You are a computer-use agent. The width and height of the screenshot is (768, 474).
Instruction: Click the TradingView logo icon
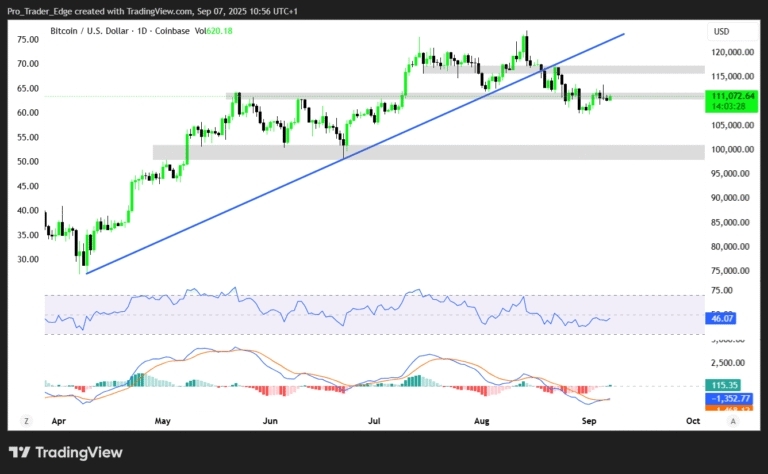click(19, 452)
